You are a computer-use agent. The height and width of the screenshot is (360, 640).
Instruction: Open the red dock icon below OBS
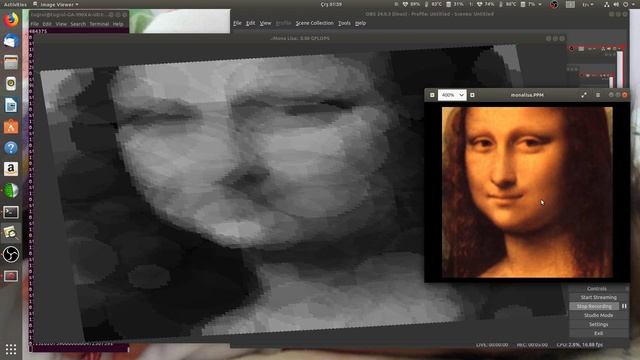[11, 276]
